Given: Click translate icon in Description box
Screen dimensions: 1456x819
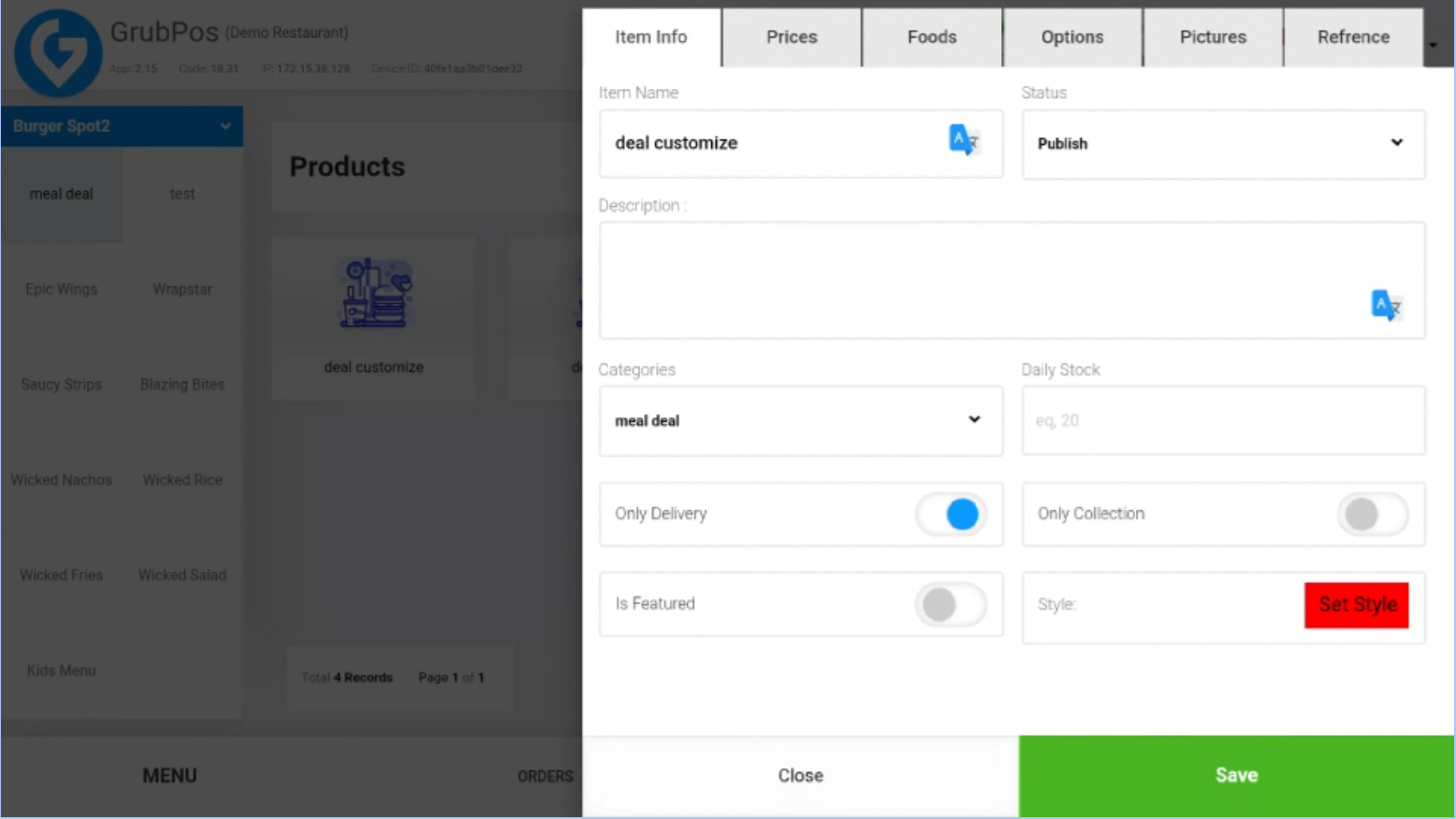Looking at the screenshot, I should tap(1386, 305).
